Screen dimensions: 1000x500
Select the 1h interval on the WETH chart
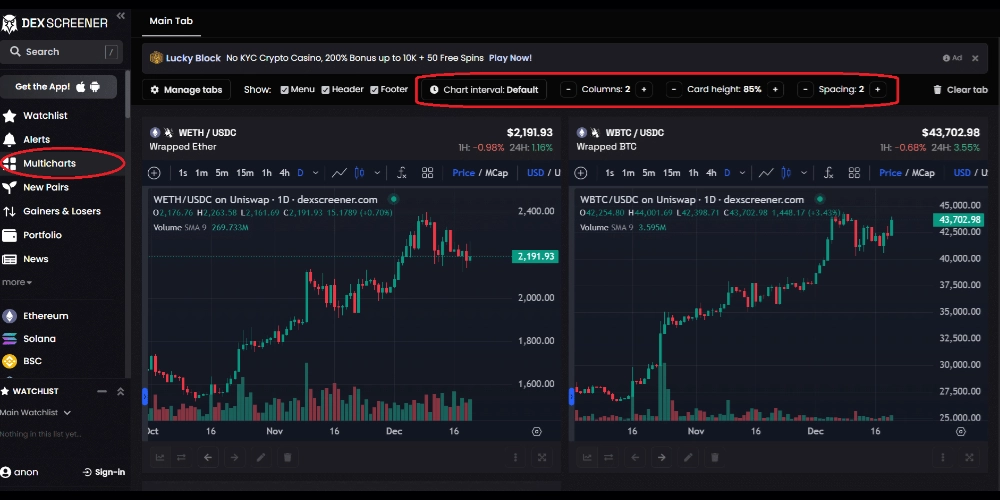point(267,173)
